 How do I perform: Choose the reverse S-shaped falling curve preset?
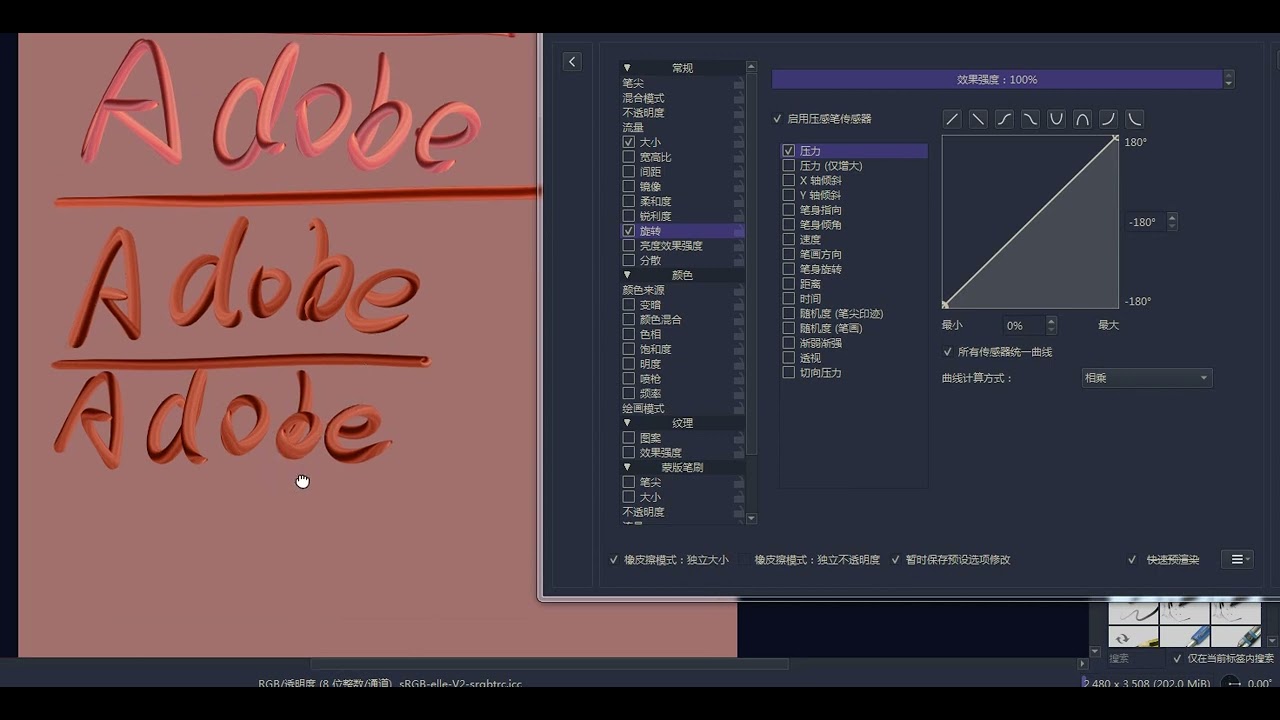click(x=1030, y=119)
